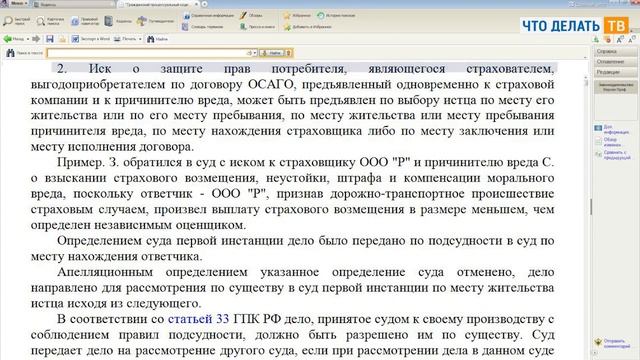The image size is (640, 360).
Task: Open Быстрый поиск magnifier tool
Action: point(16,21)
